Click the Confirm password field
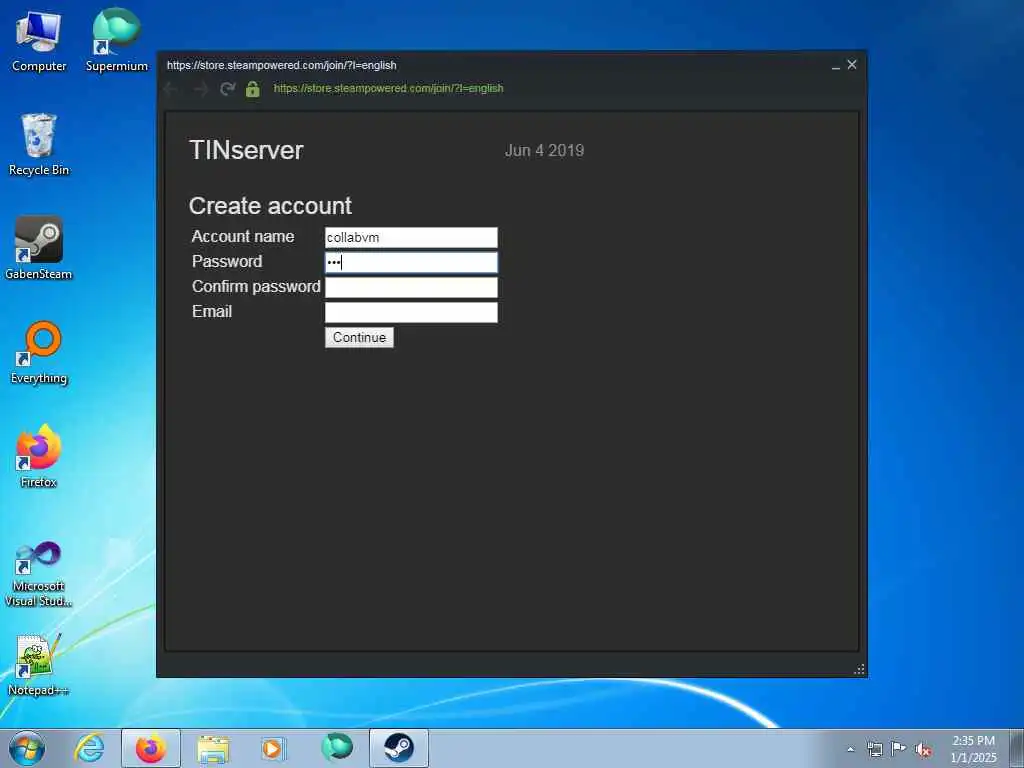1024x768 pixels. point(411,287)
